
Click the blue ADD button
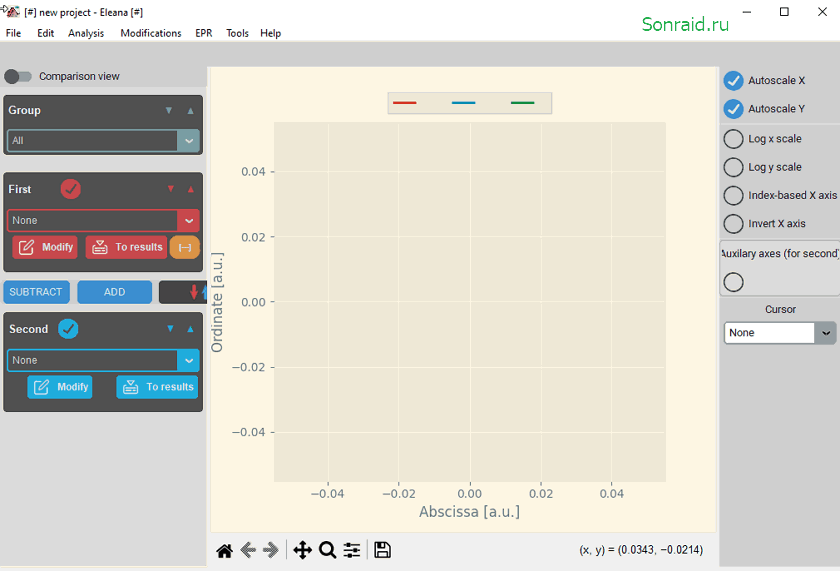coord(115,292)
